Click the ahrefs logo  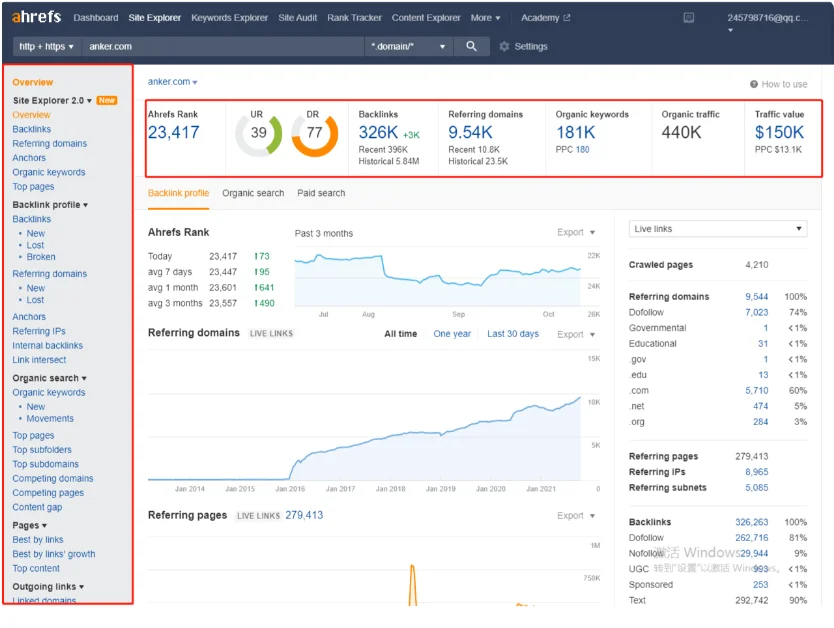(x=37, y=17)
